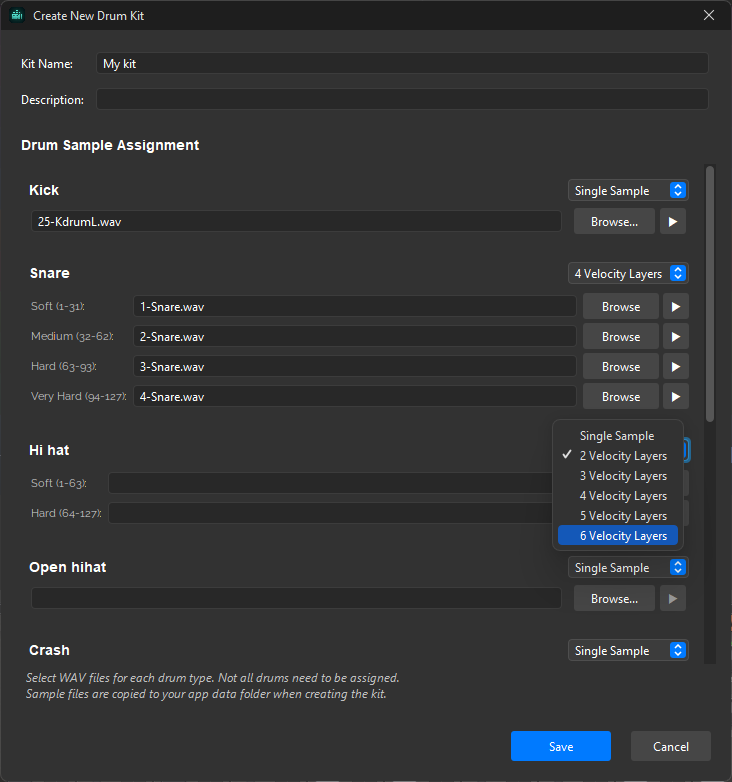Image resolution: width=732 pixels, height=782 pixels.
Task: Play the Soft snare sample
Action: 676,307
